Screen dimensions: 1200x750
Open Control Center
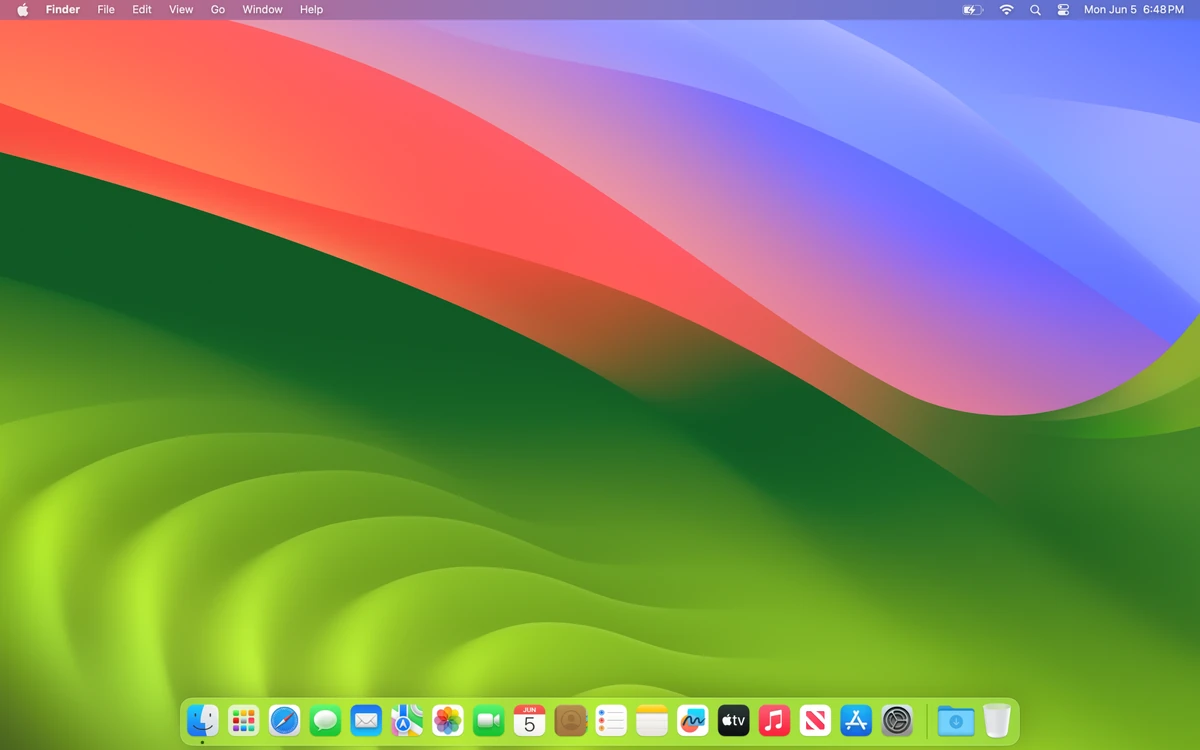tap(1062, 10)
